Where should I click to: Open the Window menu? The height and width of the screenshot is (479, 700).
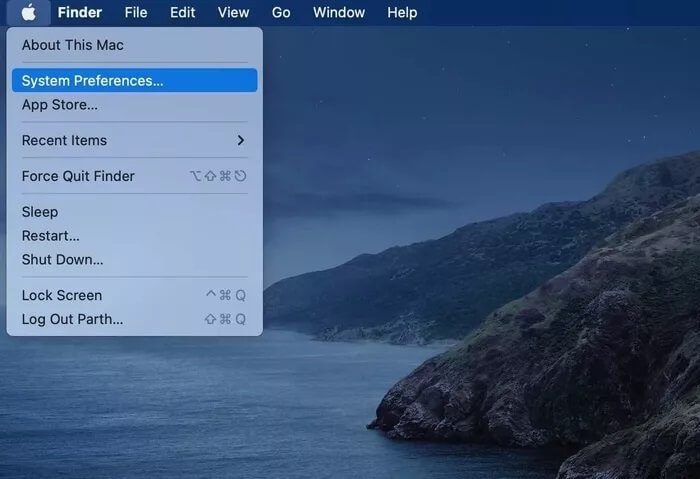coord(338,13)
